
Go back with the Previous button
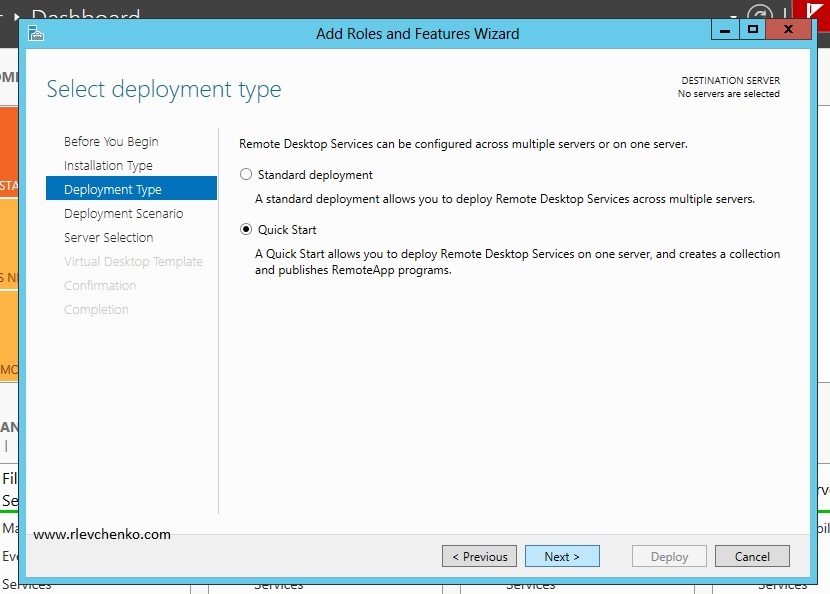tap(479, 557)
